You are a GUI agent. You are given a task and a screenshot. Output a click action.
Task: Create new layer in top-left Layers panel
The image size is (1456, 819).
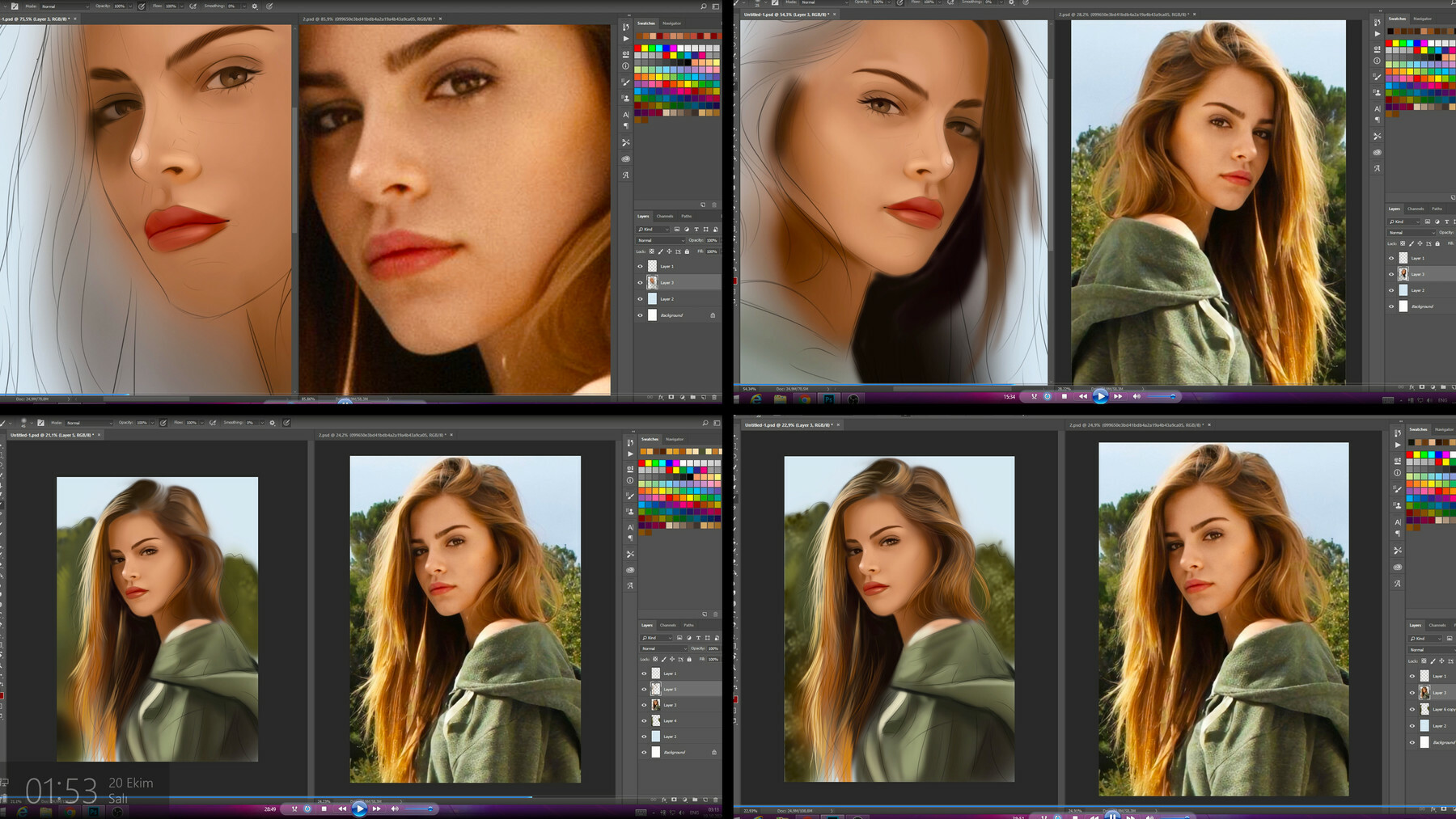704,397
